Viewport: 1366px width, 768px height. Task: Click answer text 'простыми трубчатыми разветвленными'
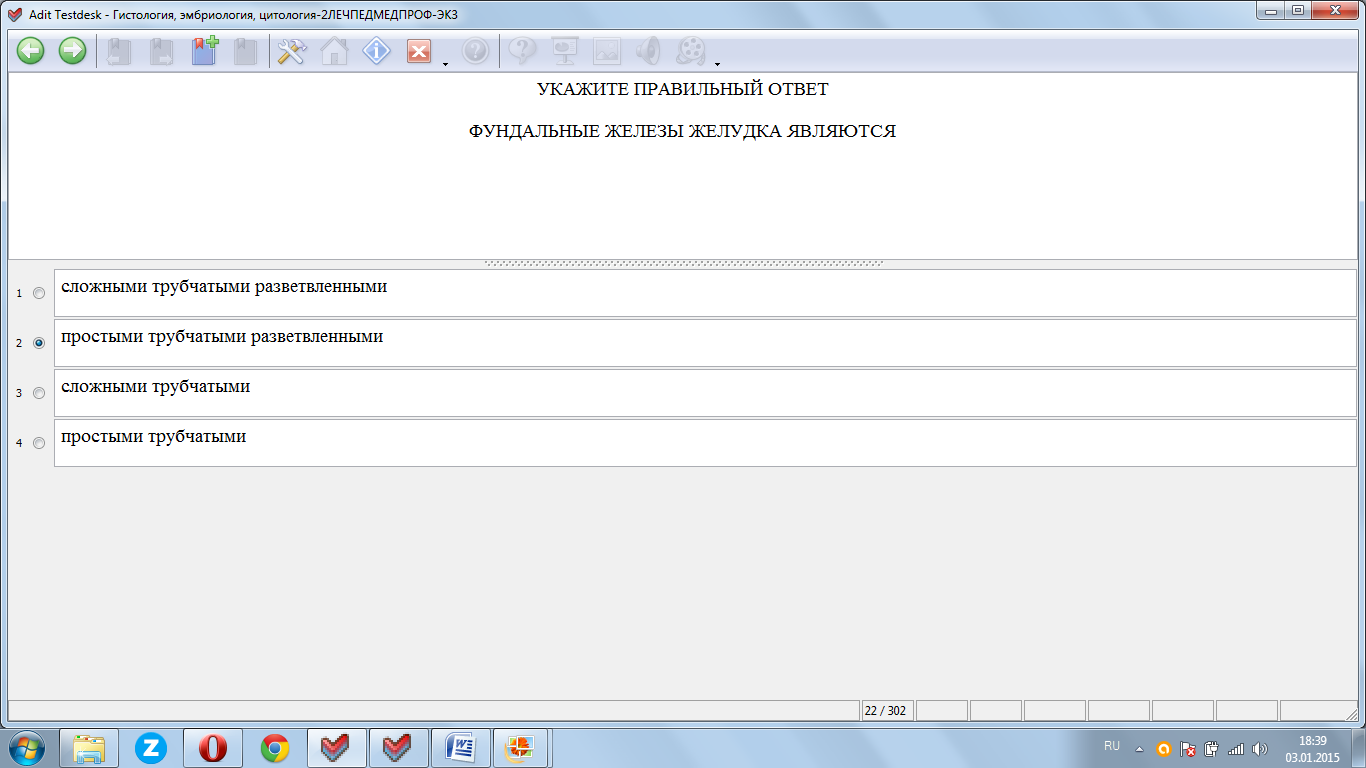tap(222, 337)
